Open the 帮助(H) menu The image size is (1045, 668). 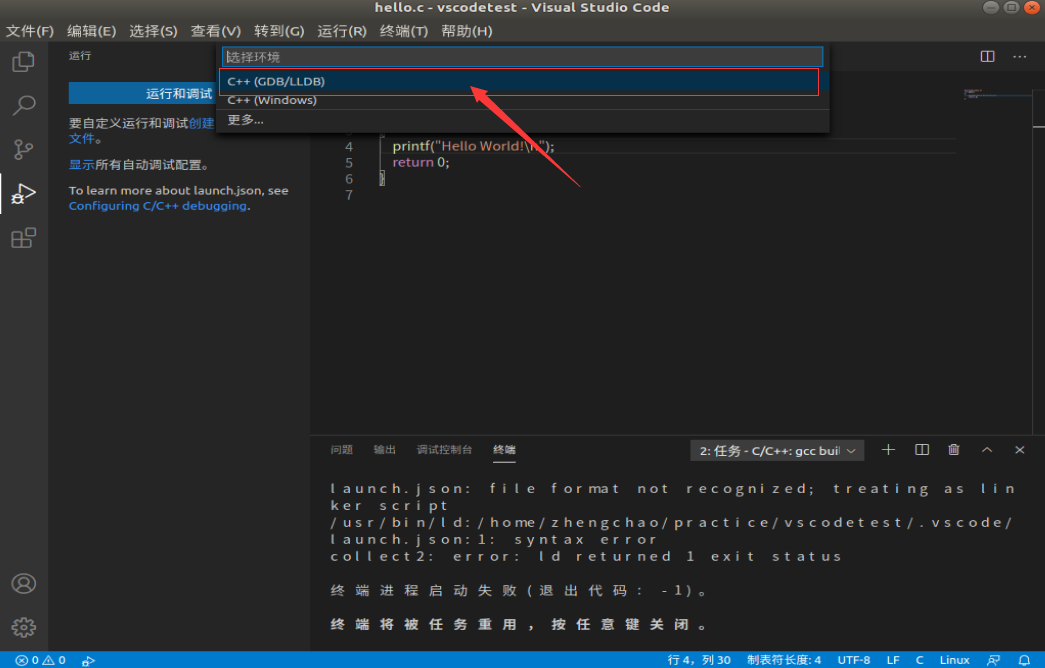point(467,31)
